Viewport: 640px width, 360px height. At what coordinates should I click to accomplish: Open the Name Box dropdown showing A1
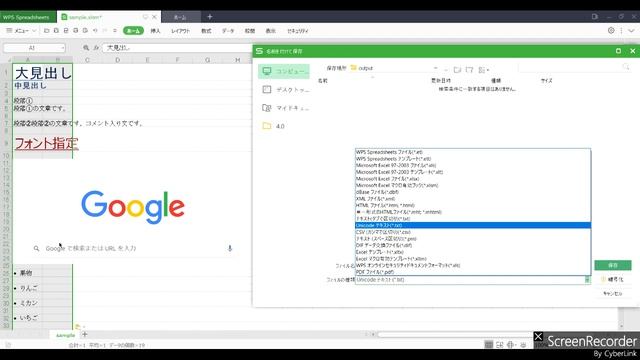pyautogui.click(x=62, y=48)
